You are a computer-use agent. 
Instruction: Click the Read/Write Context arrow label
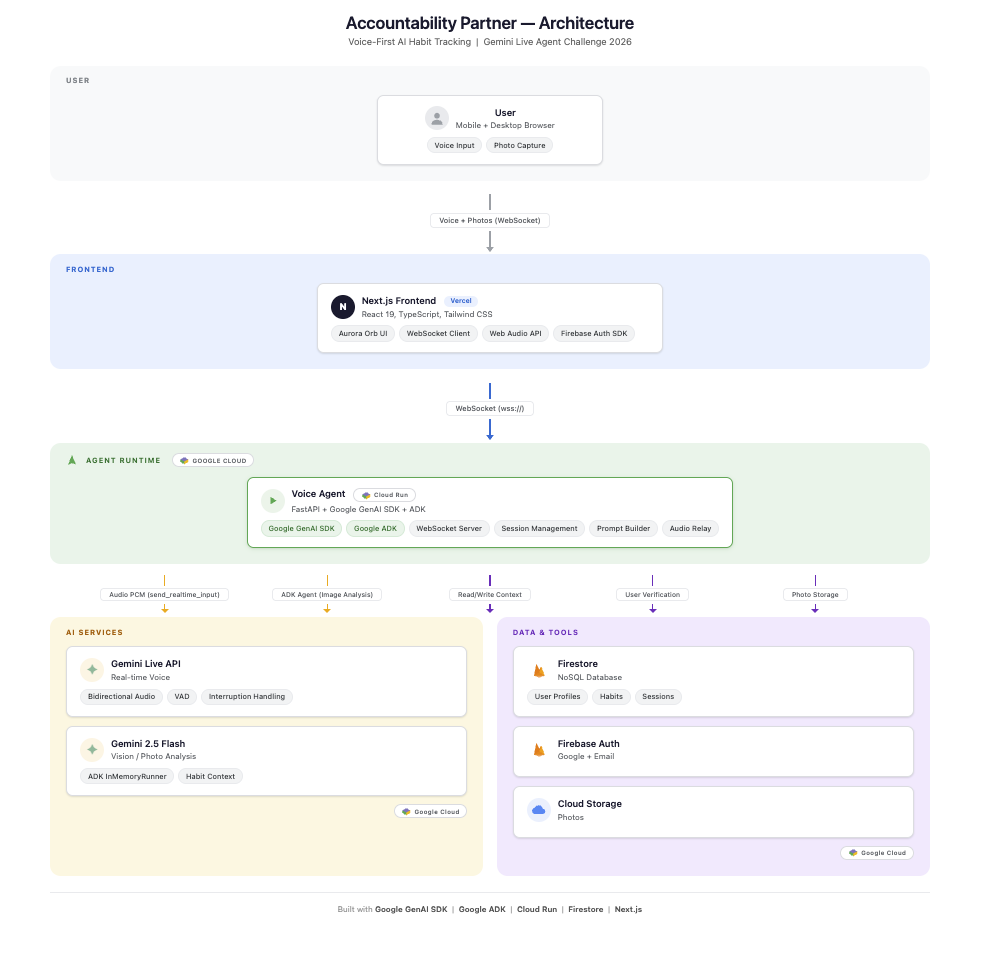click(x=490, y=594)
